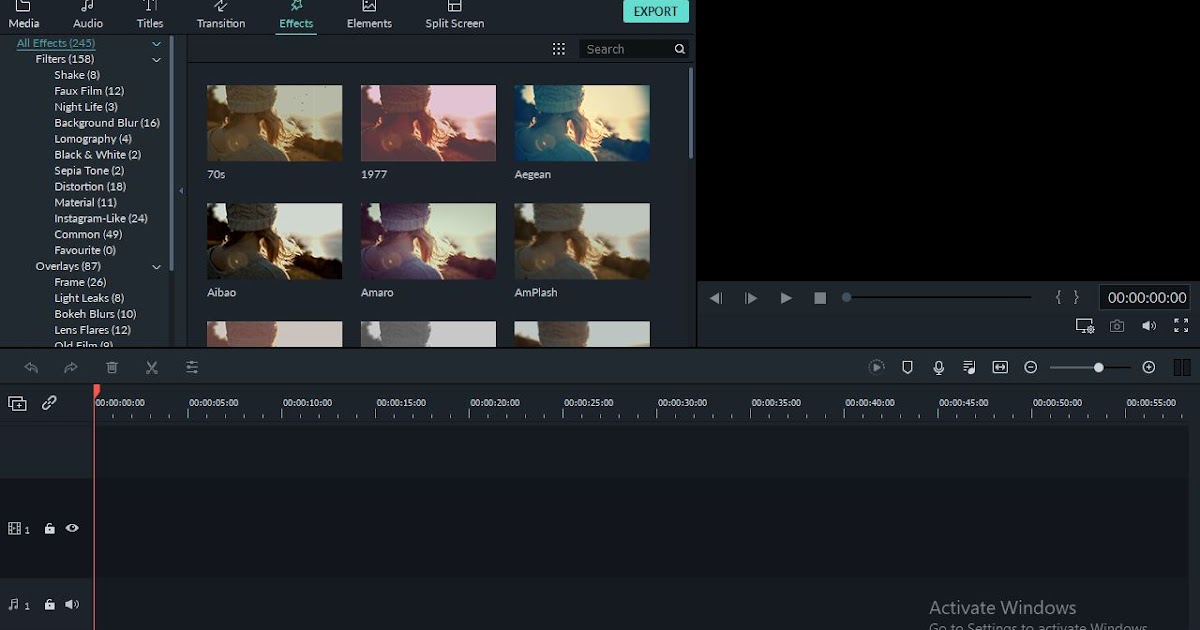1200x630 pixels.
Task: Select the voiceover microphone recording icon
Action: click(938, 367)
